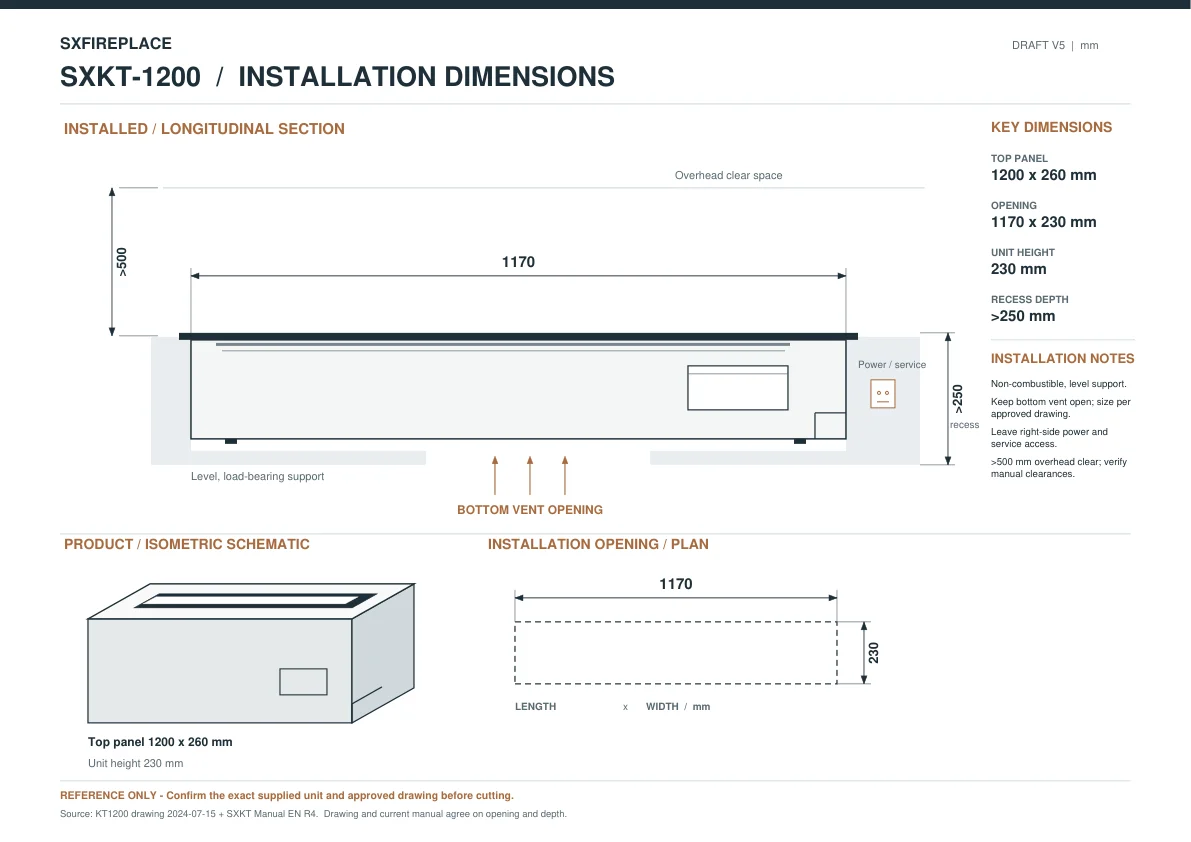1191x842 pixels.
Task: Click the power service outlet icon
Action: coord(883,394)
